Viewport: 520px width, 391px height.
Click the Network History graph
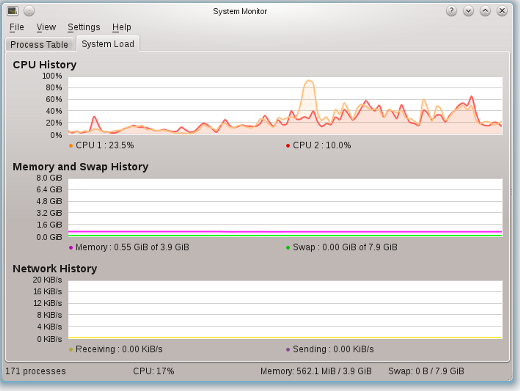pyautogui.click(x=285, y=310)
